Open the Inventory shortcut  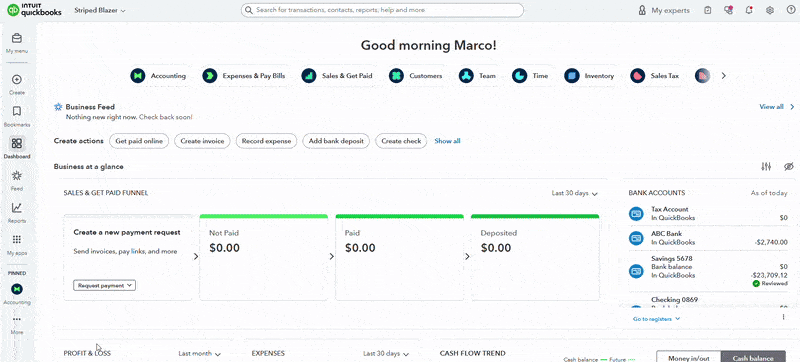(x=589, y=76)
